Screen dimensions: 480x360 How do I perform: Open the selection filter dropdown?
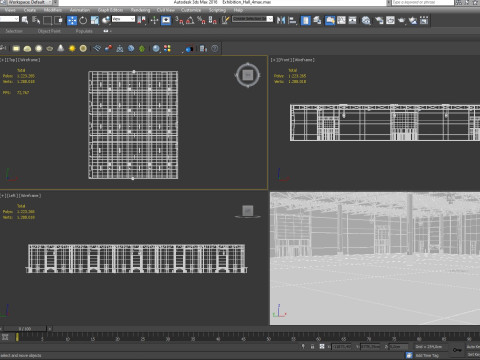coord(9,19)
